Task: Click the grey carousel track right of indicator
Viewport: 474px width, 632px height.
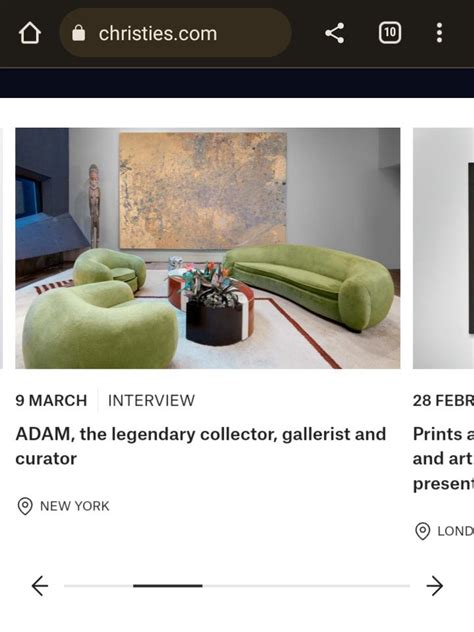Action: tap(306, 586)
